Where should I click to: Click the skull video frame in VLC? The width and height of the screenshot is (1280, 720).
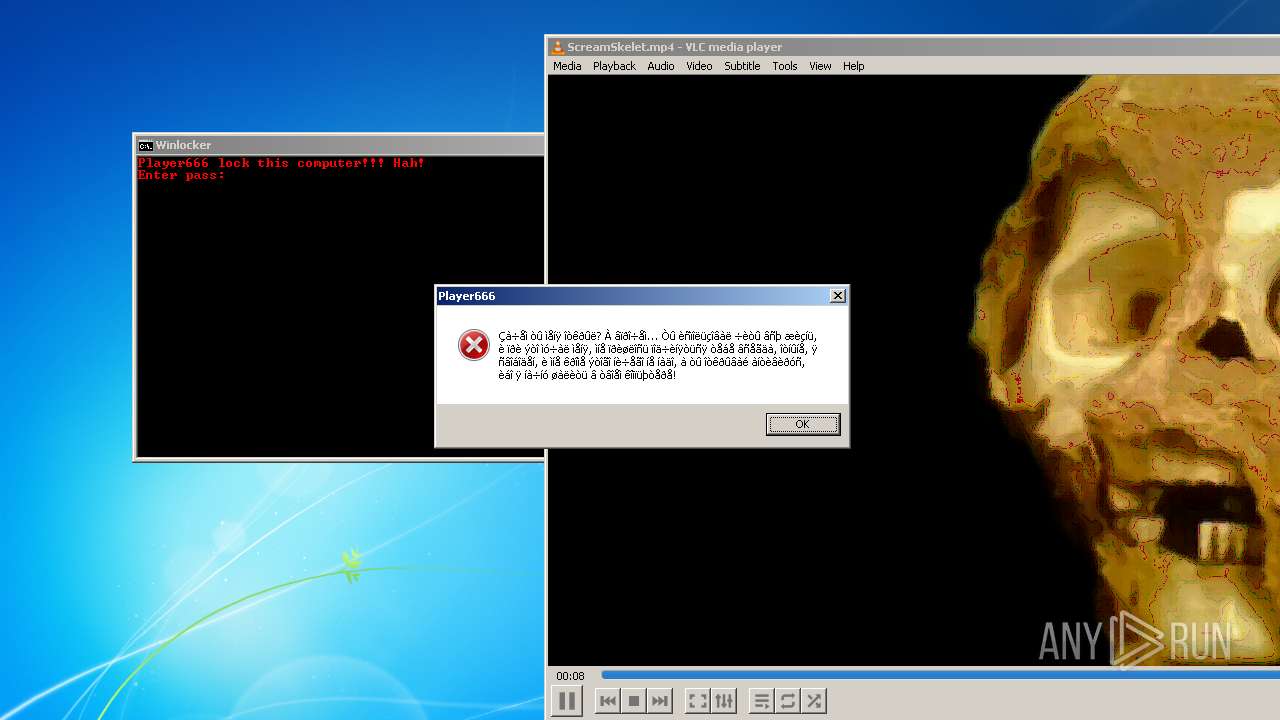(914, 370)
